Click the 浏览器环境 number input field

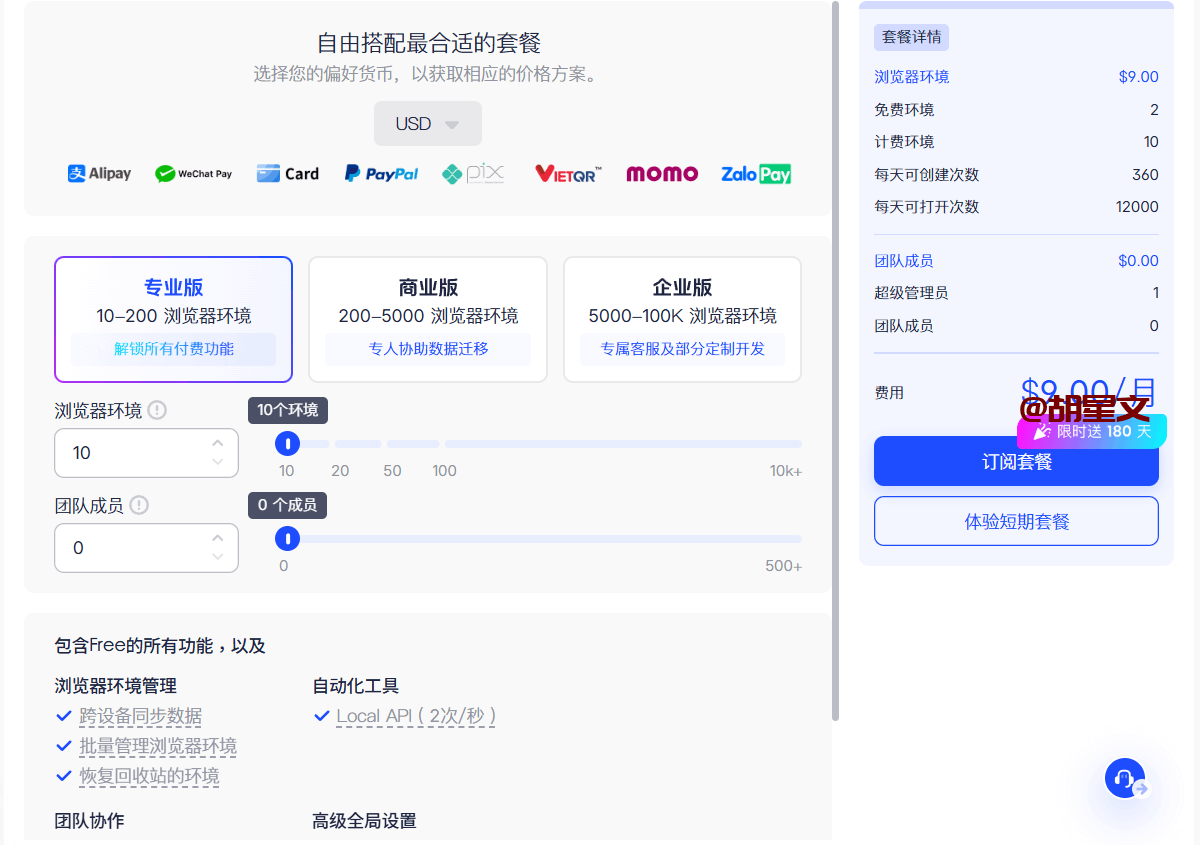pos(135,453)
